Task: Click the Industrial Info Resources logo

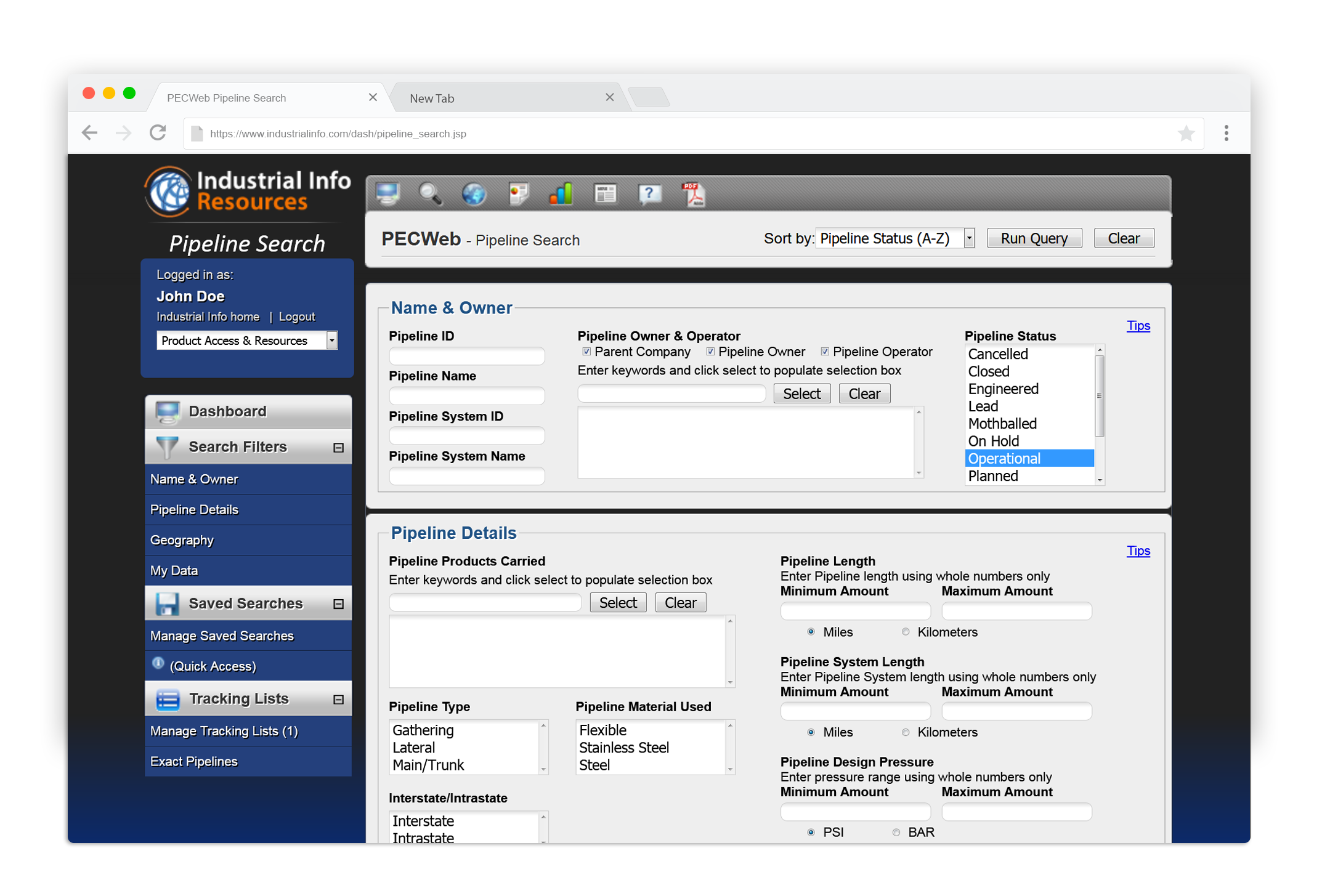Action: coord(247,192)
